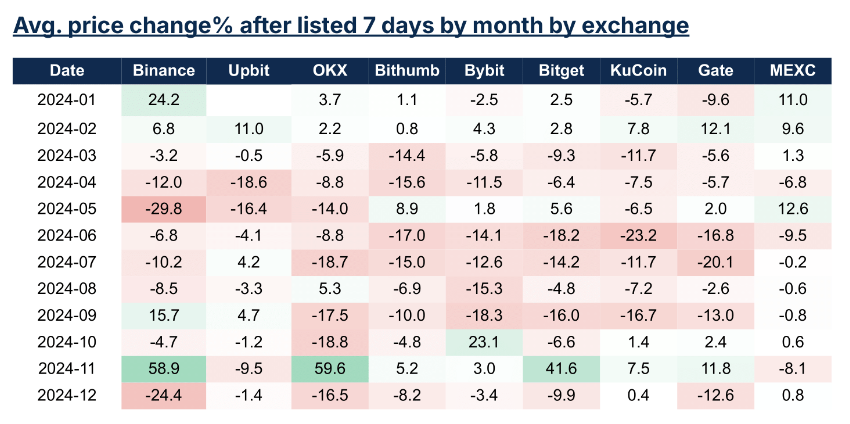Click the Binance column header
The width and height of the screenshot is (850, 424).
(x=162, y=71)
